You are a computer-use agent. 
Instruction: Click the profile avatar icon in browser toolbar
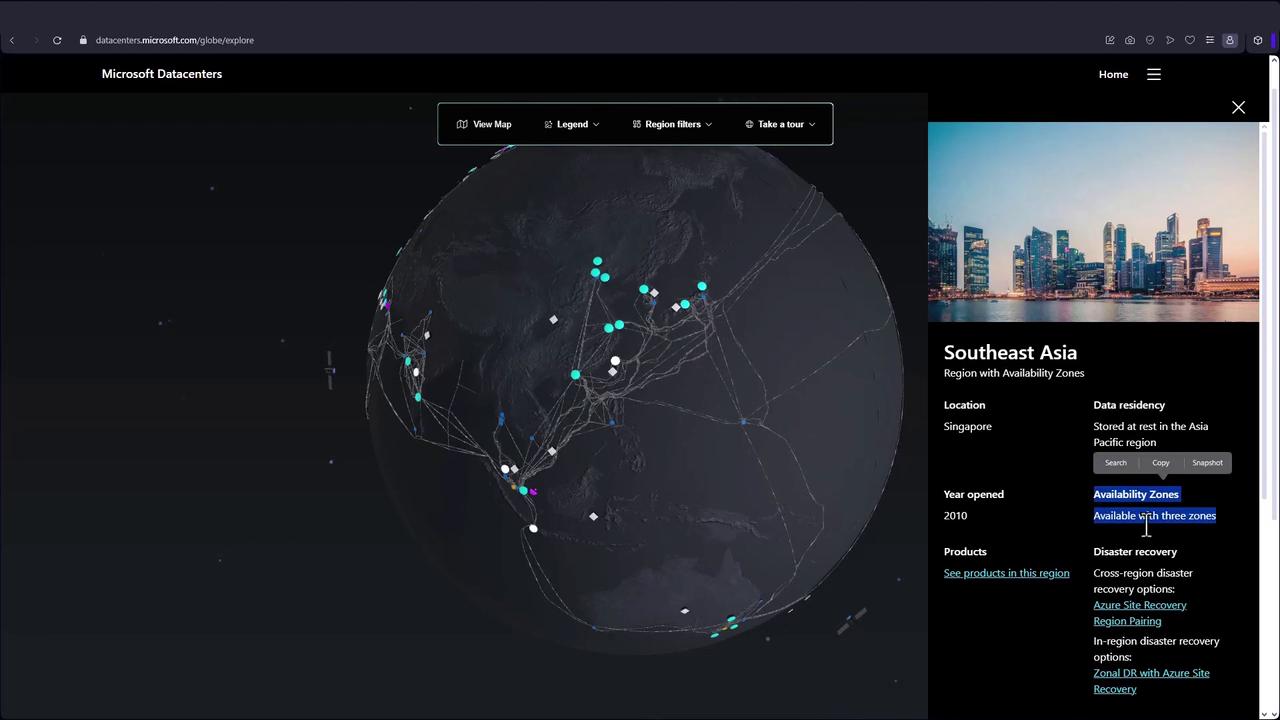coord(1230,40)
